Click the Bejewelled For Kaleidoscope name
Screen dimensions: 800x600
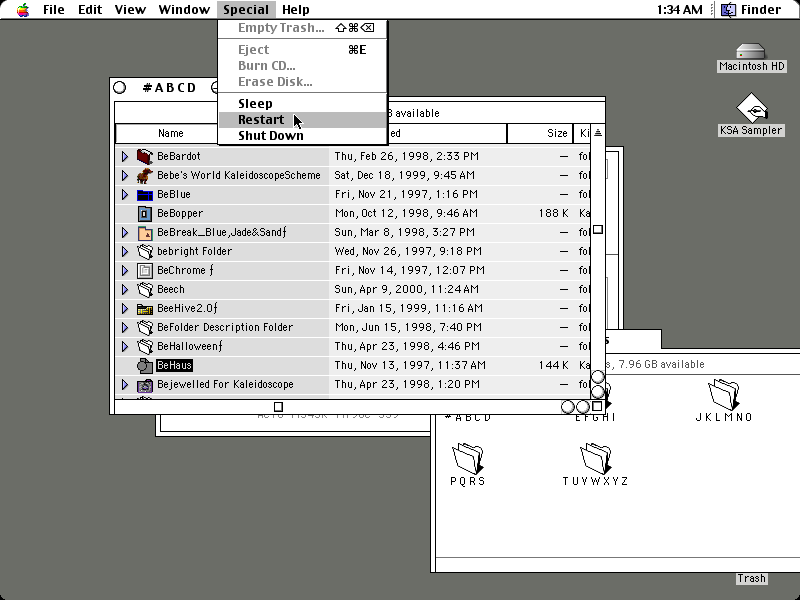click(225, 384)
